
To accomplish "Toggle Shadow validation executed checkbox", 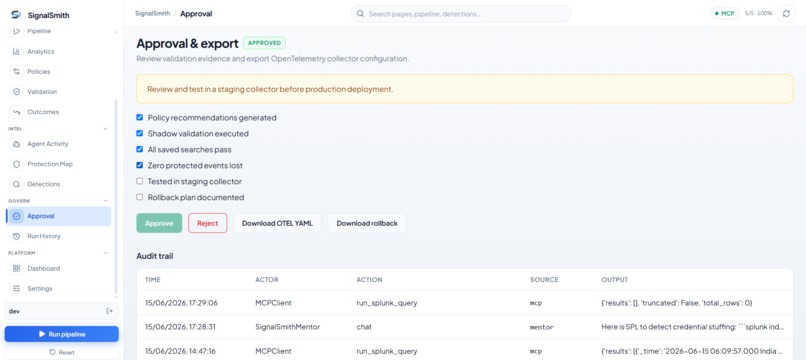I will pos(139,133).
